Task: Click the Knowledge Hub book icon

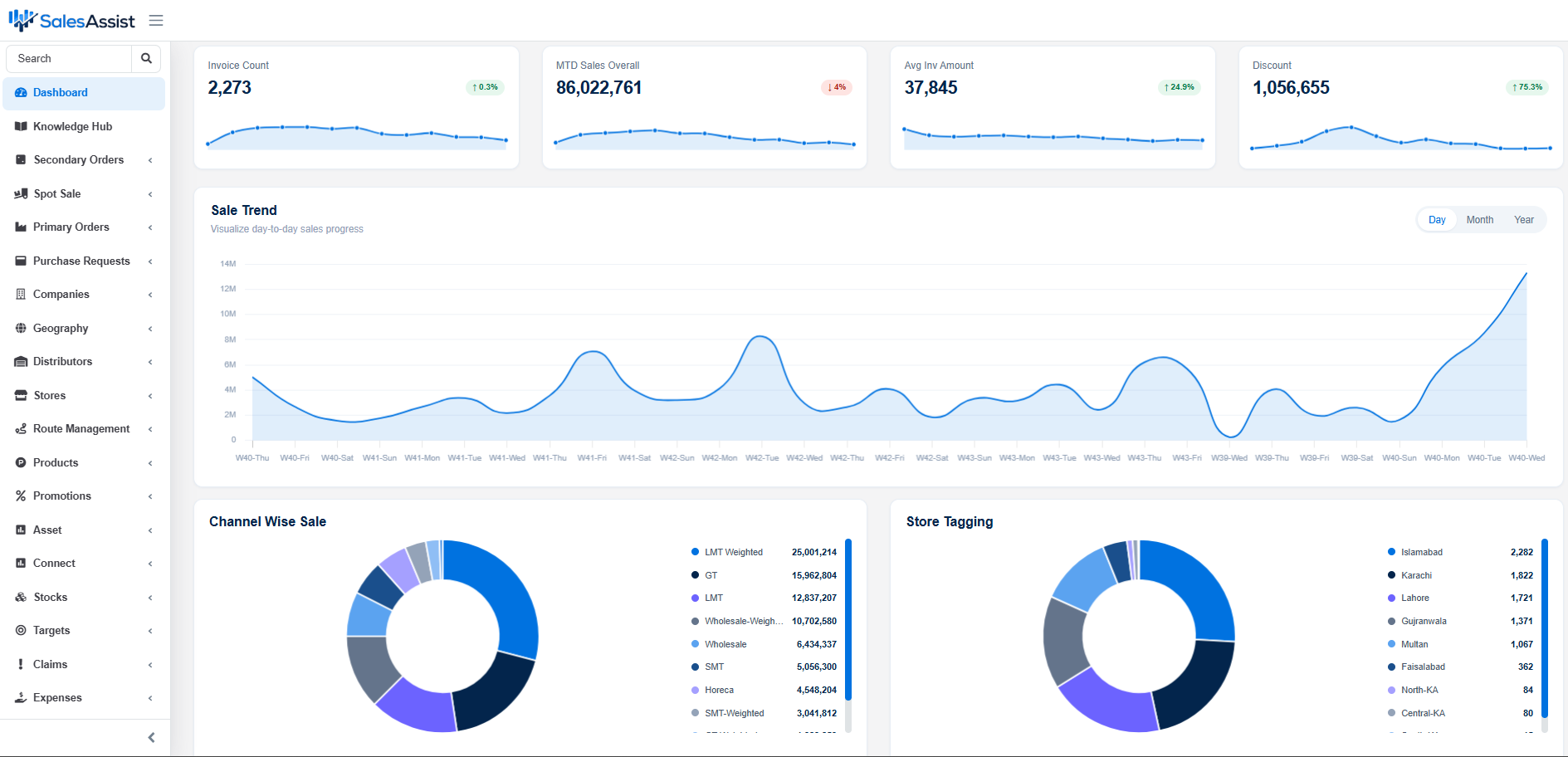Action: tap(21, 126)
